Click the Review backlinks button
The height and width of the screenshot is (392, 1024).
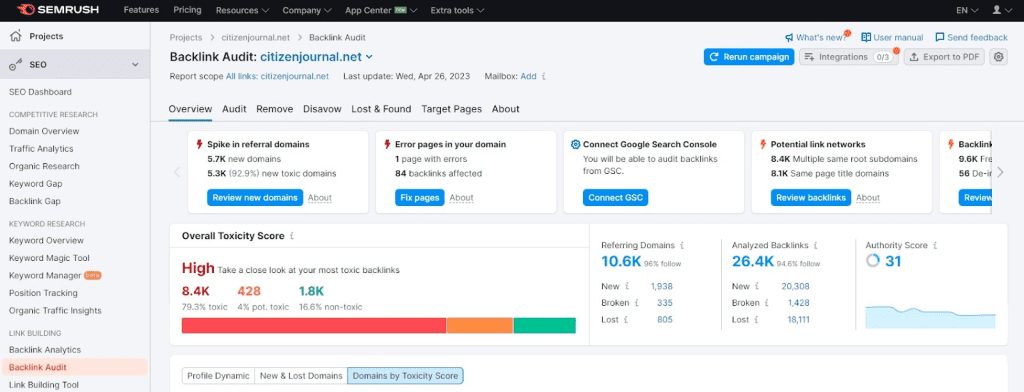[x=810, y=197]
